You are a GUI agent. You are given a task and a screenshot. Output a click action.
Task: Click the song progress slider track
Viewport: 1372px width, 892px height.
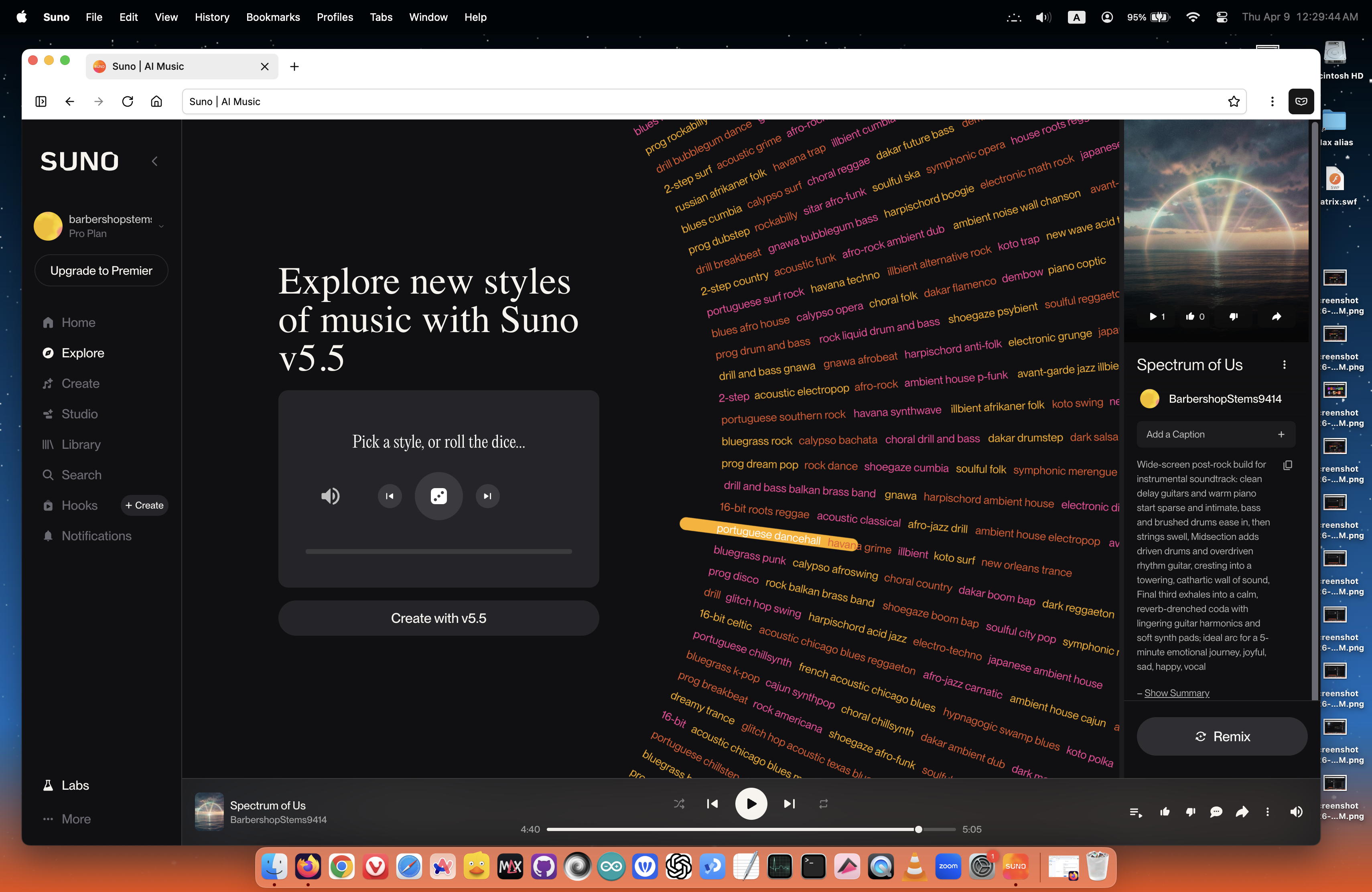click(x=749, y=830)
